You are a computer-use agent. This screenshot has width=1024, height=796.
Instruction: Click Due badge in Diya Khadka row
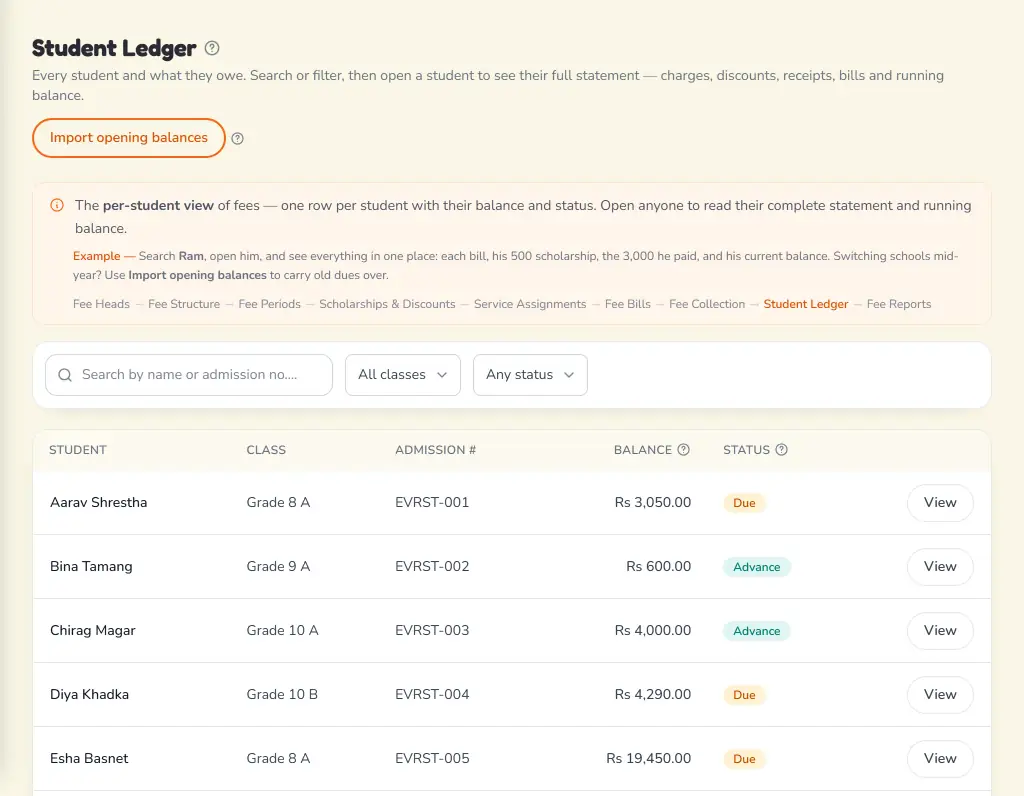(x=744, y=695)
